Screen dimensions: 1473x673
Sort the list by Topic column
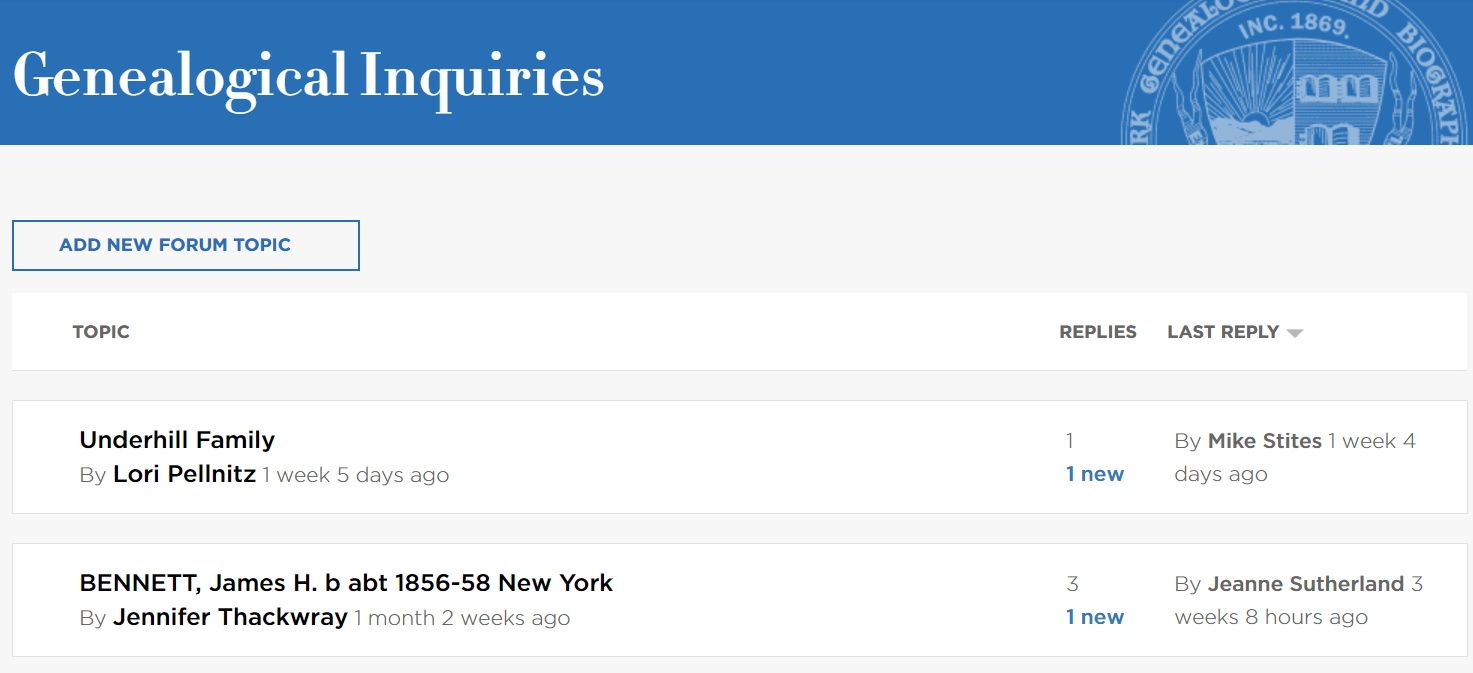tap(101, 332)
